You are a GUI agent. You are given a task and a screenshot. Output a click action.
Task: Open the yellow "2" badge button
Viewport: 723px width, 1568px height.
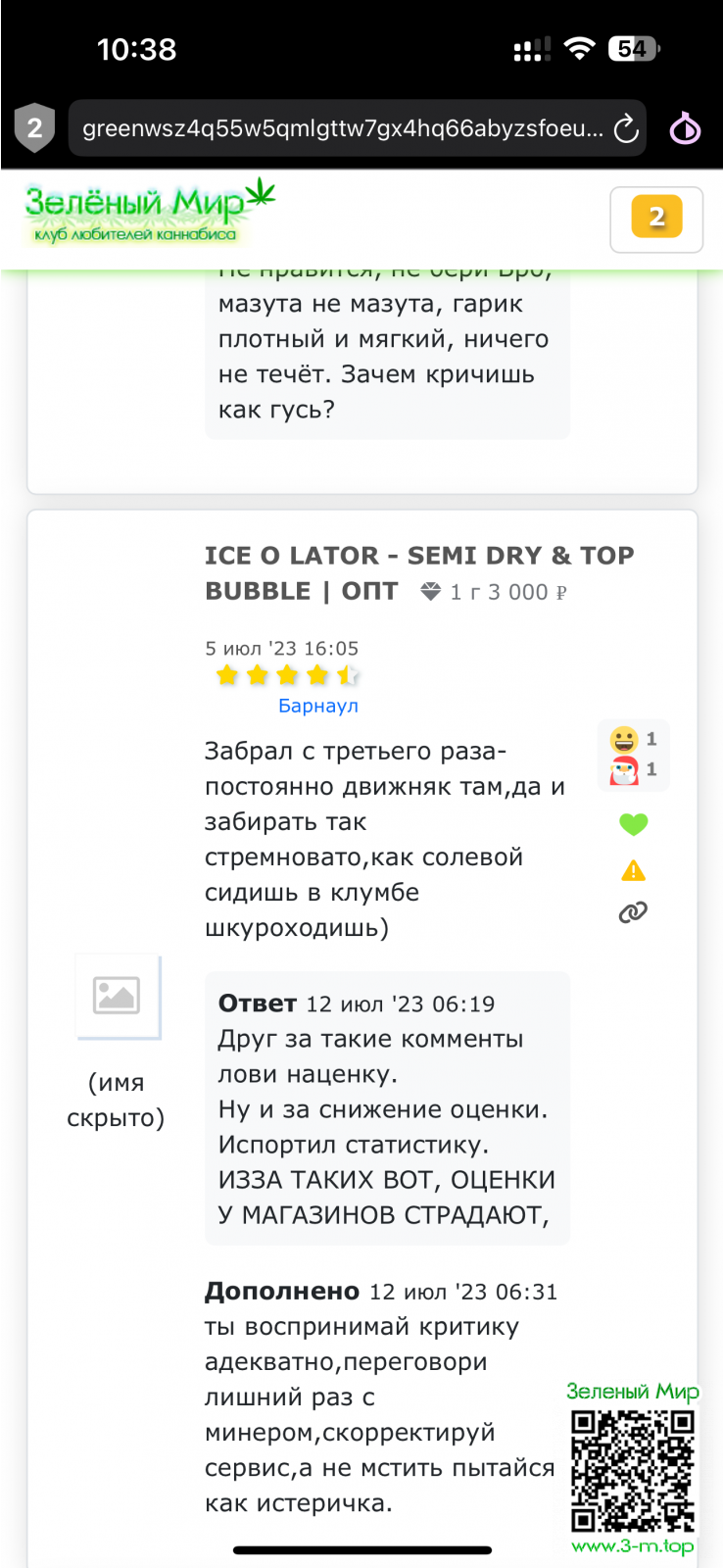pyautogui.click(x=656, y=218)
